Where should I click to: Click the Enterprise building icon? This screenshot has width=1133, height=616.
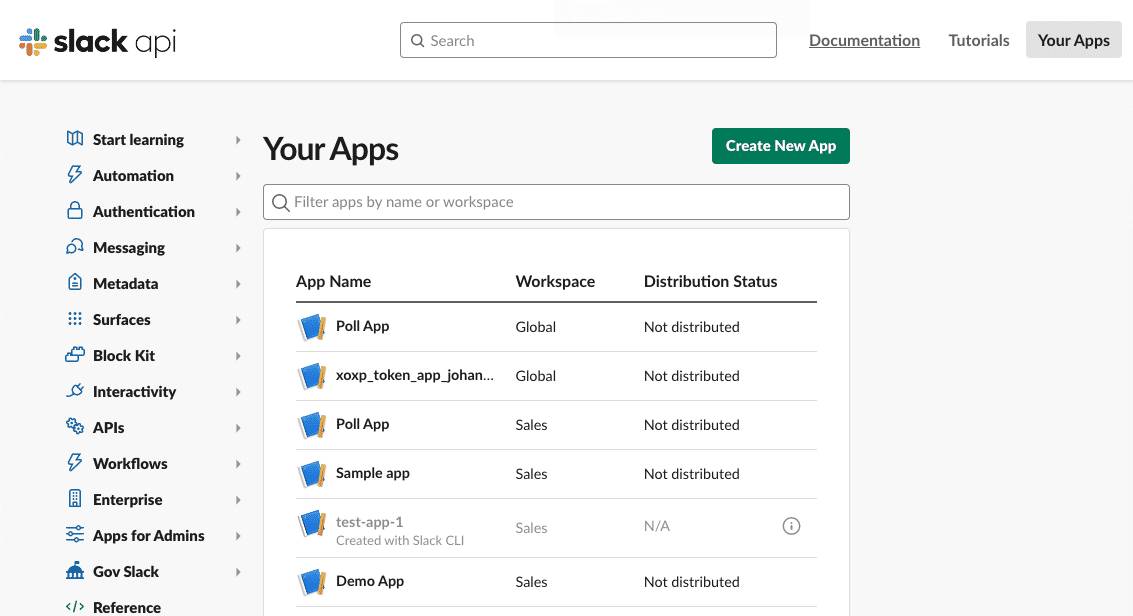click(x=74, y=498)
